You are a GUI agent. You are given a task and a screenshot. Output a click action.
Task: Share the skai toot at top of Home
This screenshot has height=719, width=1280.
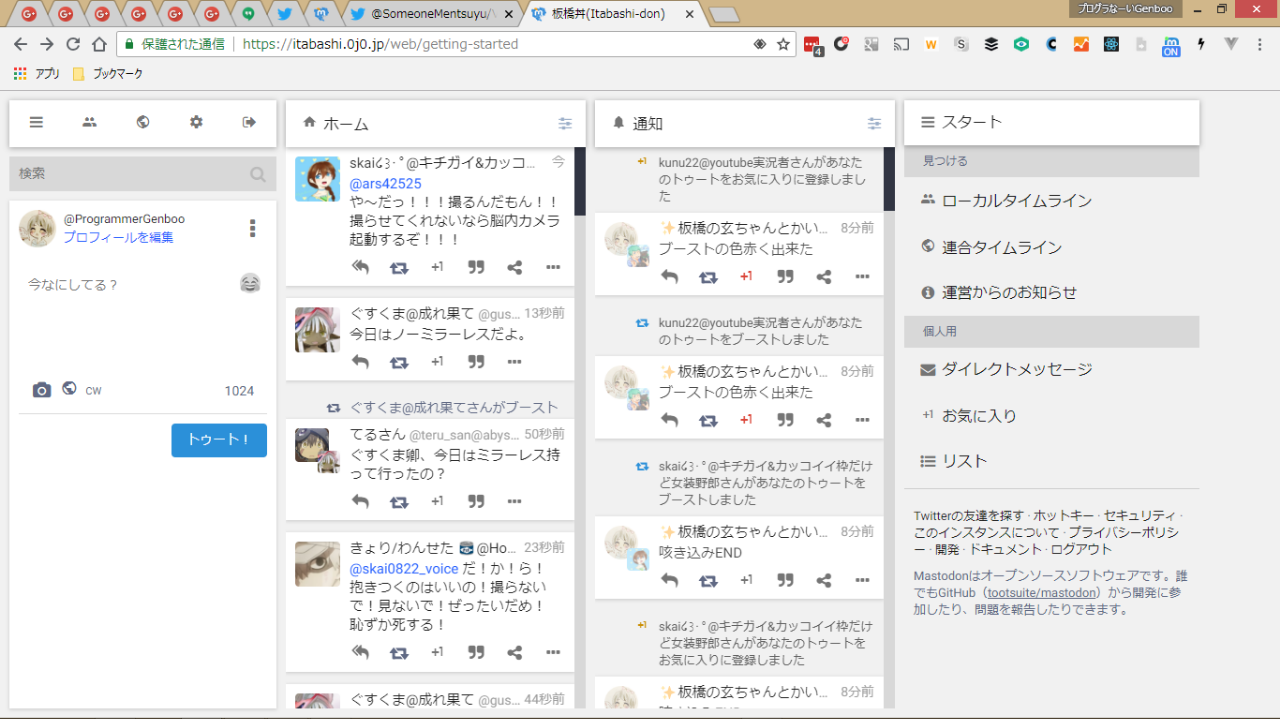click(514, 267)
